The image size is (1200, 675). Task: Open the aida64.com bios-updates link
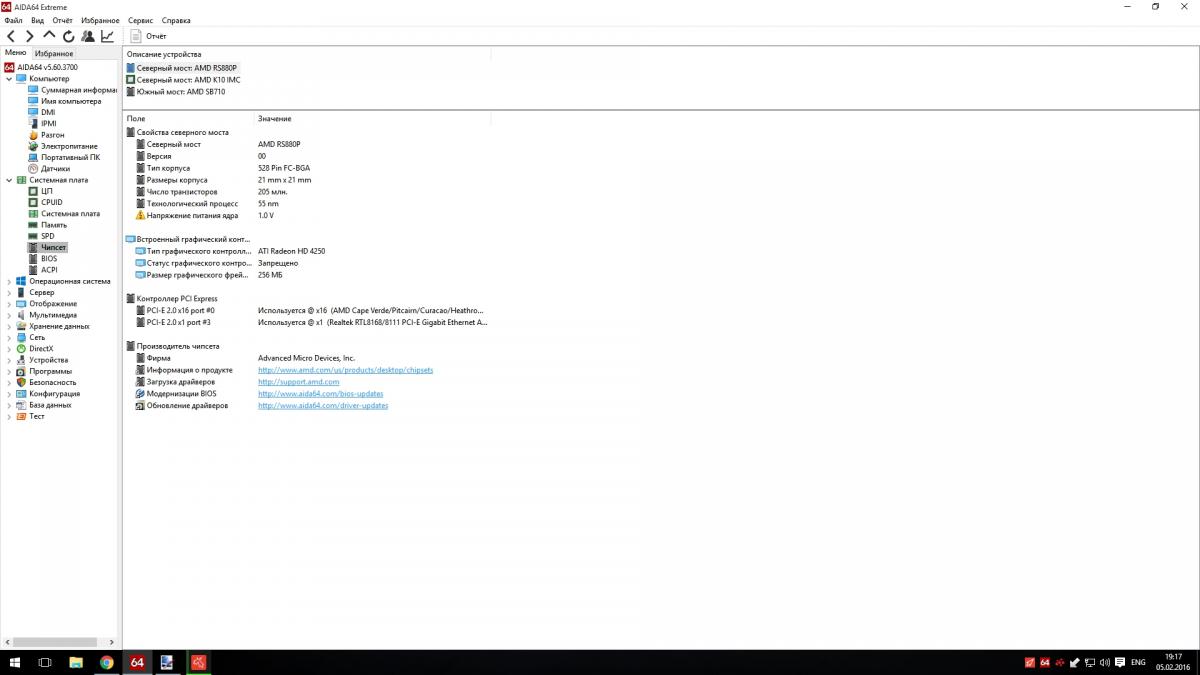tap(320, 394)
